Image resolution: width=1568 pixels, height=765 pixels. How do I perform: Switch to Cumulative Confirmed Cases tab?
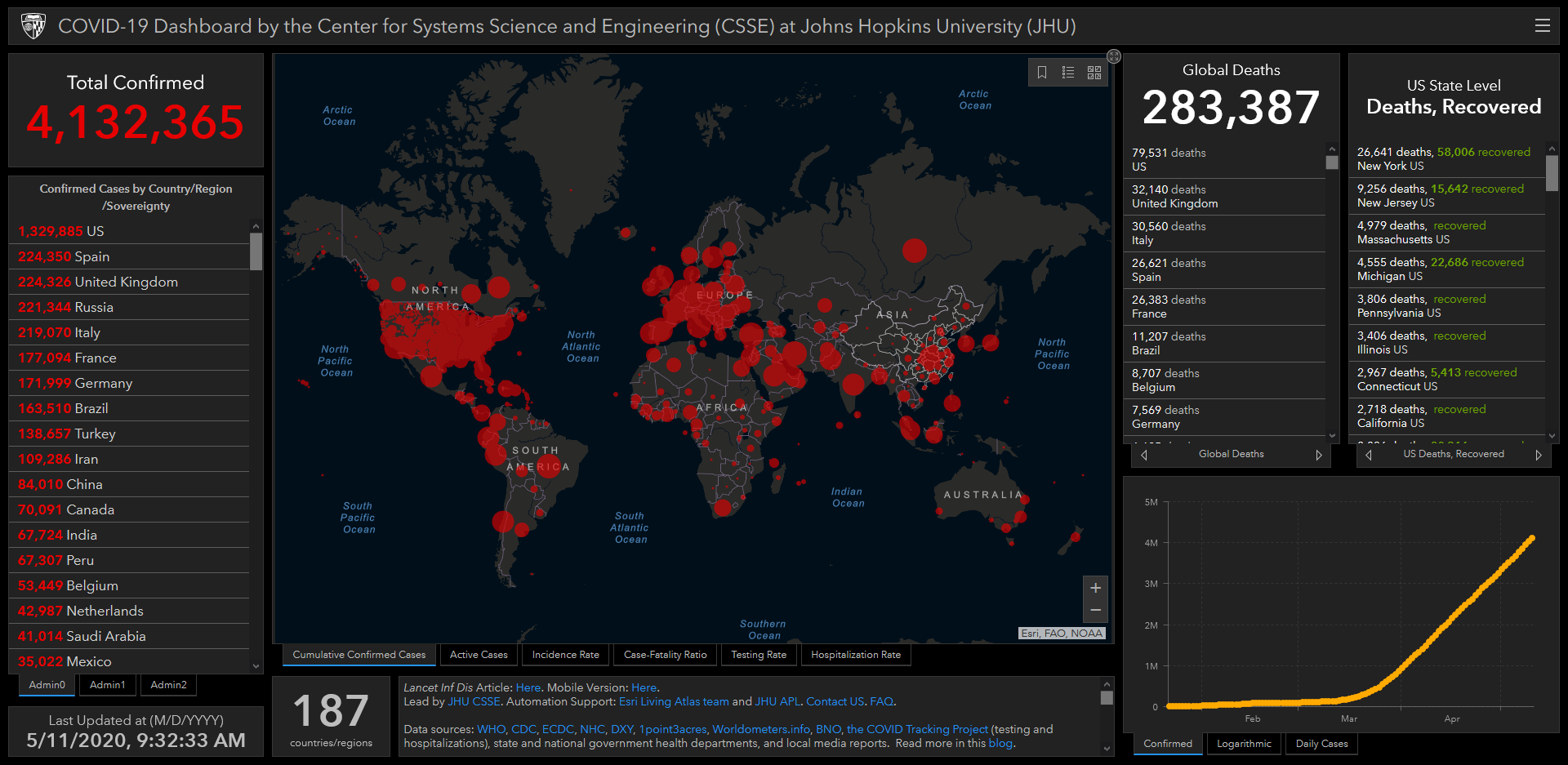(359, 655)
